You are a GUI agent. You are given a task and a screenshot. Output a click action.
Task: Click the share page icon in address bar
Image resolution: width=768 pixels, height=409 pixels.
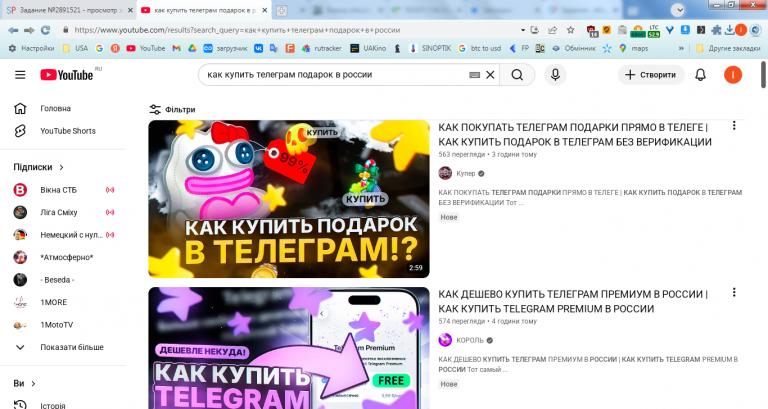pos(553,30)
